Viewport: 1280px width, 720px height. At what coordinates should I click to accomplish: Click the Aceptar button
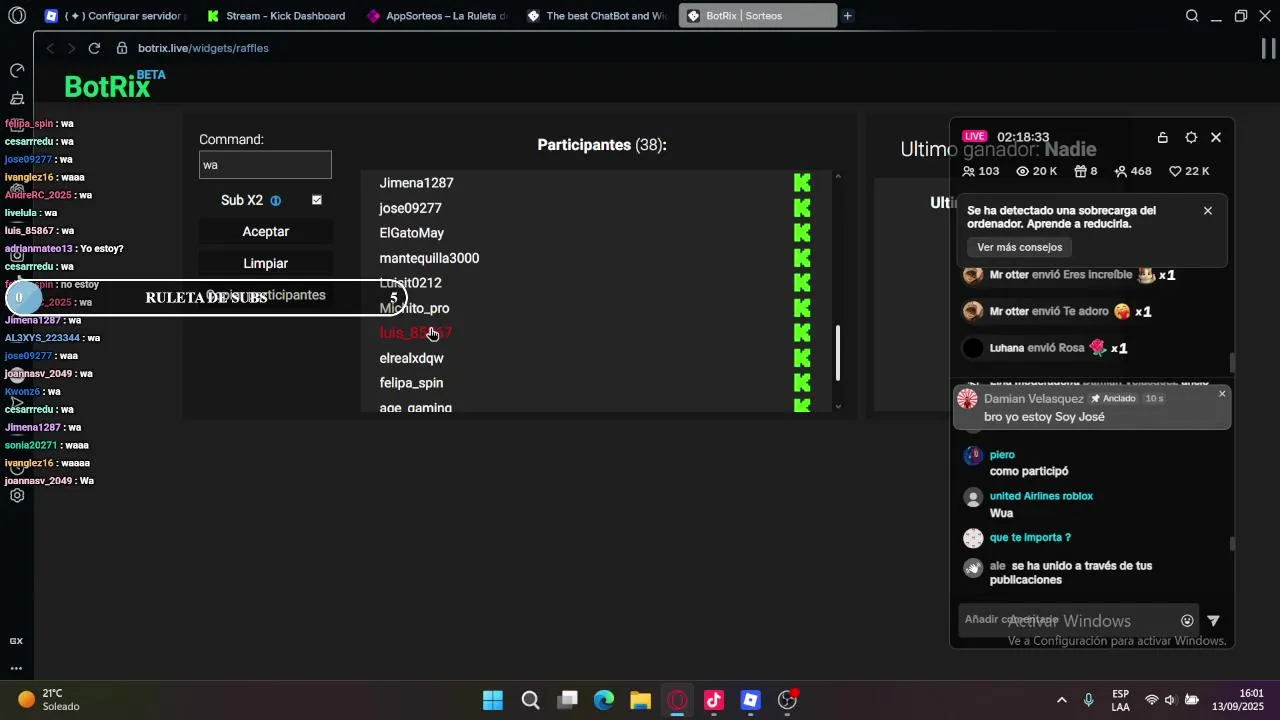(x=265, y=232)
